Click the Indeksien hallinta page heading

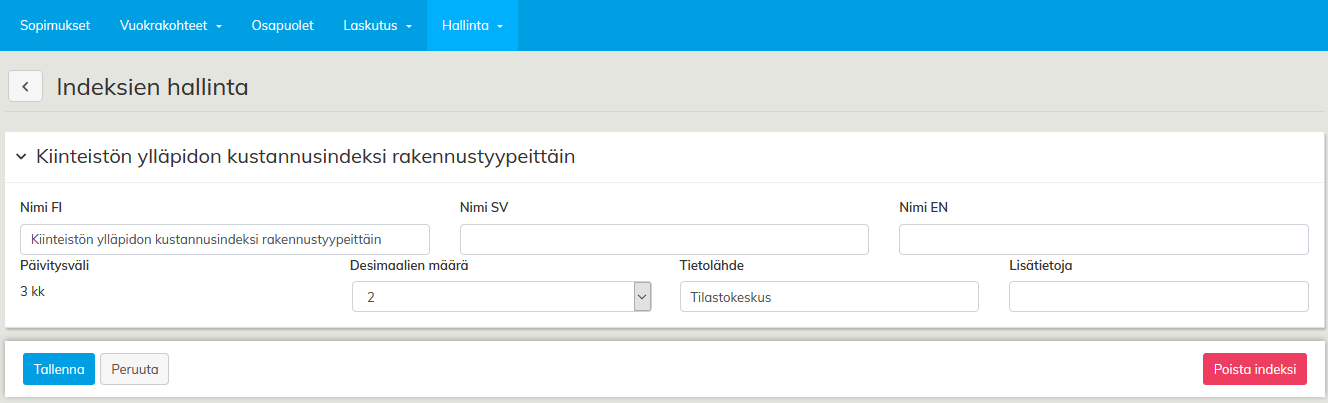[152, 87]
